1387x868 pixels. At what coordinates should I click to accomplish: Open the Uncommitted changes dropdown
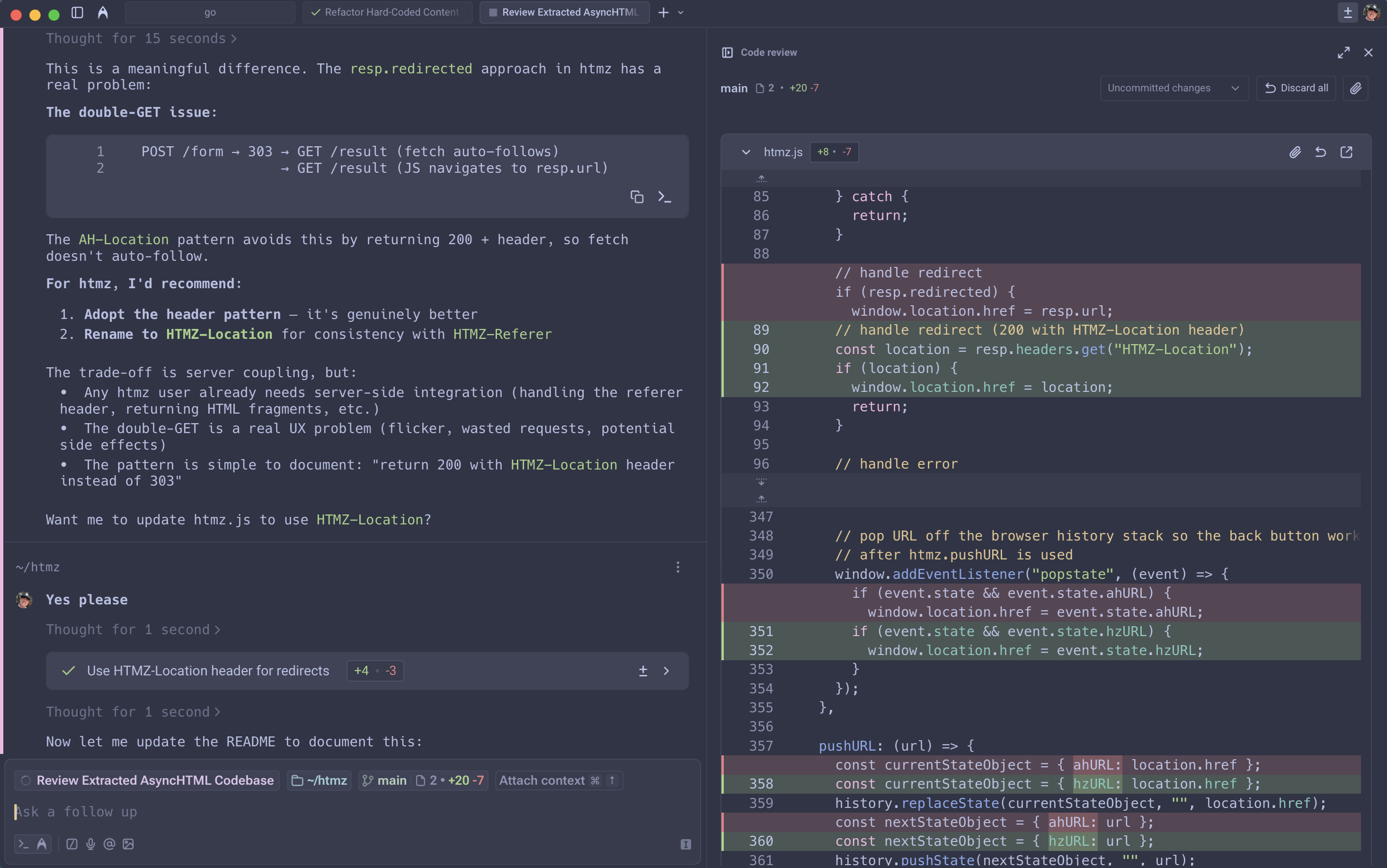(1174, 88)
